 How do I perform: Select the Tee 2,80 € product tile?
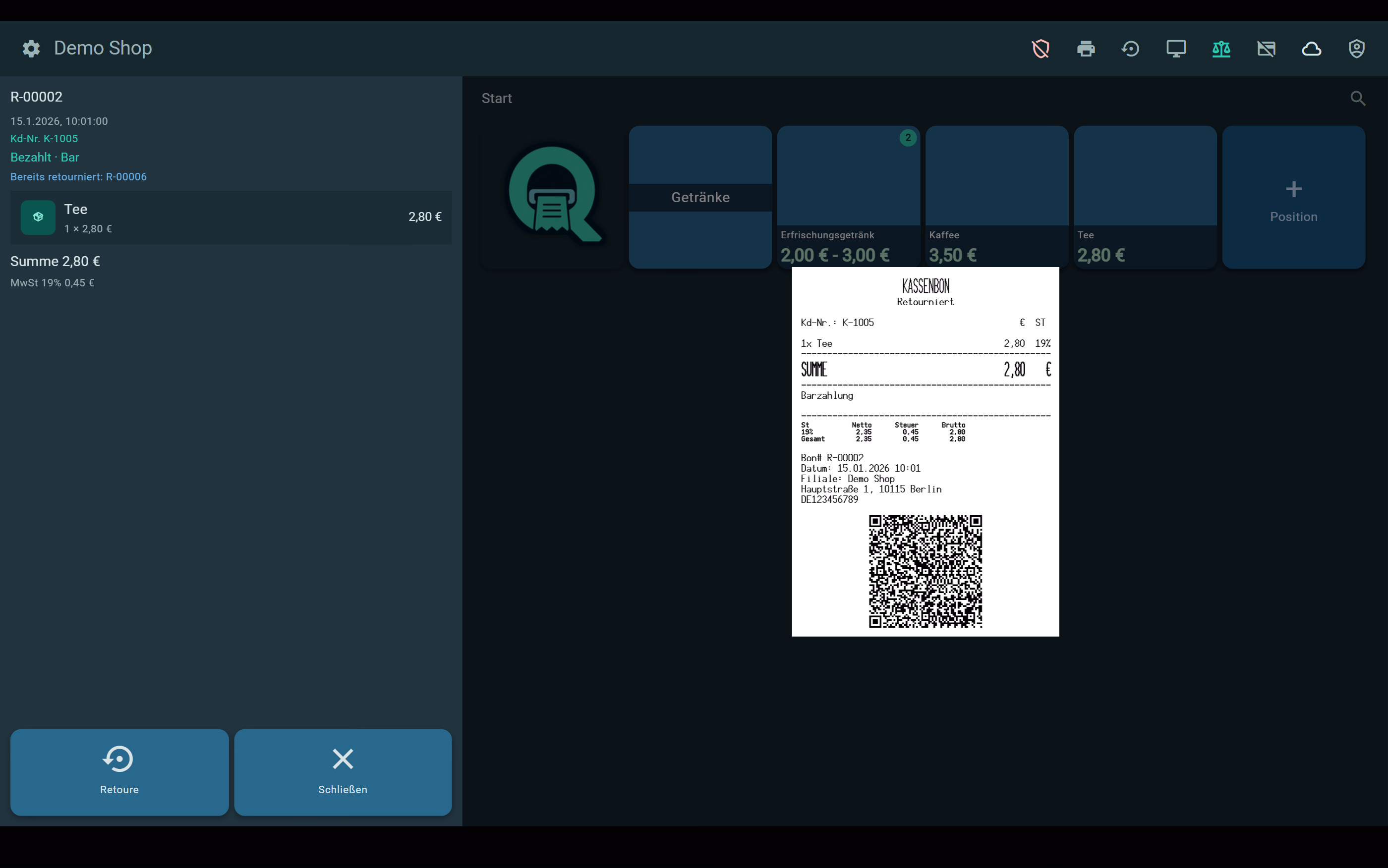(1145, 197)
